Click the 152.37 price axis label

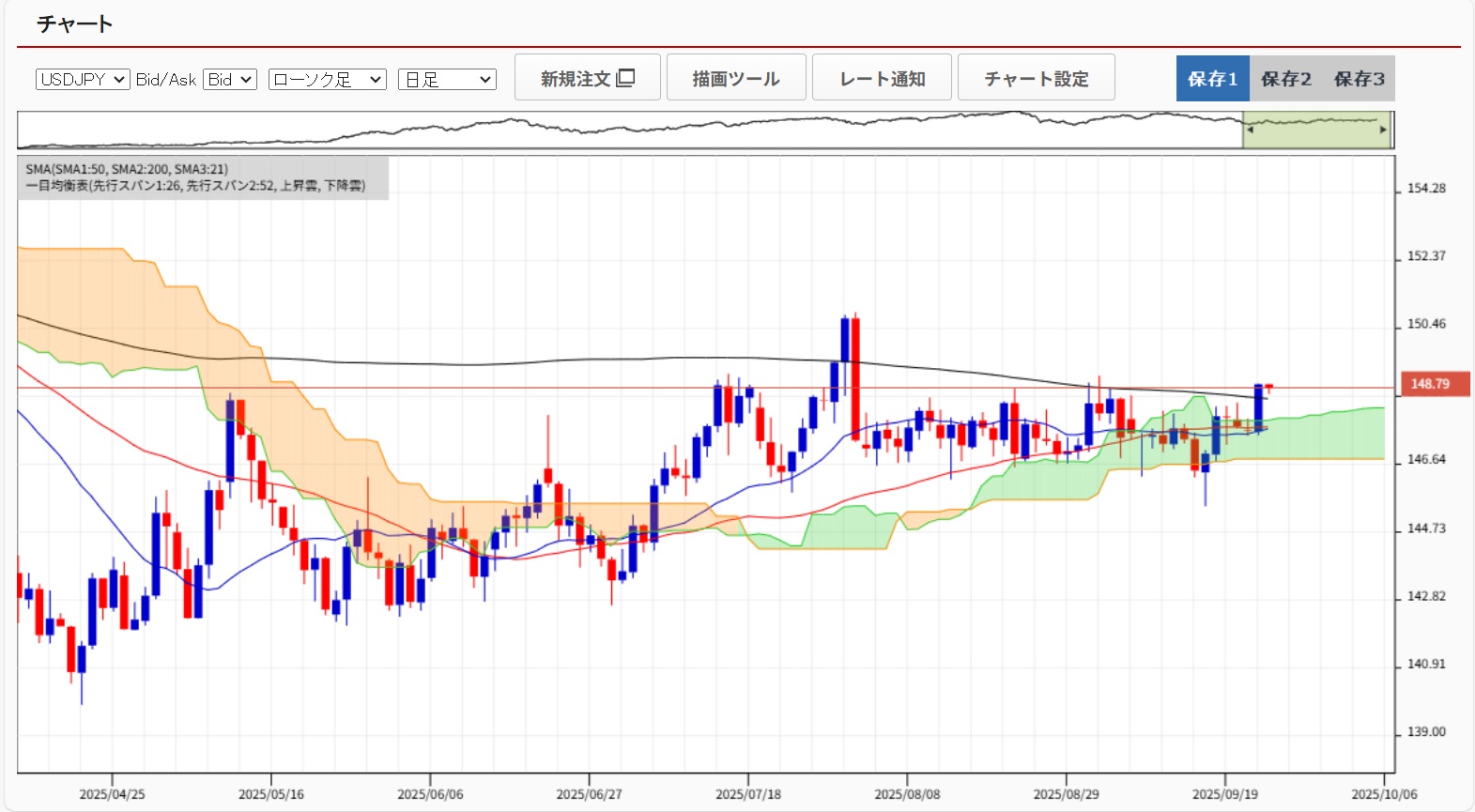coord(1426,256)
